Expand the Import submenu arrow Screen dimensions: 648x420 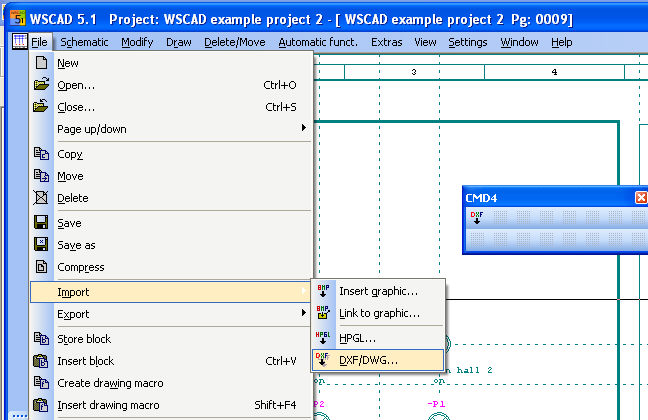(x=304, y=291)
